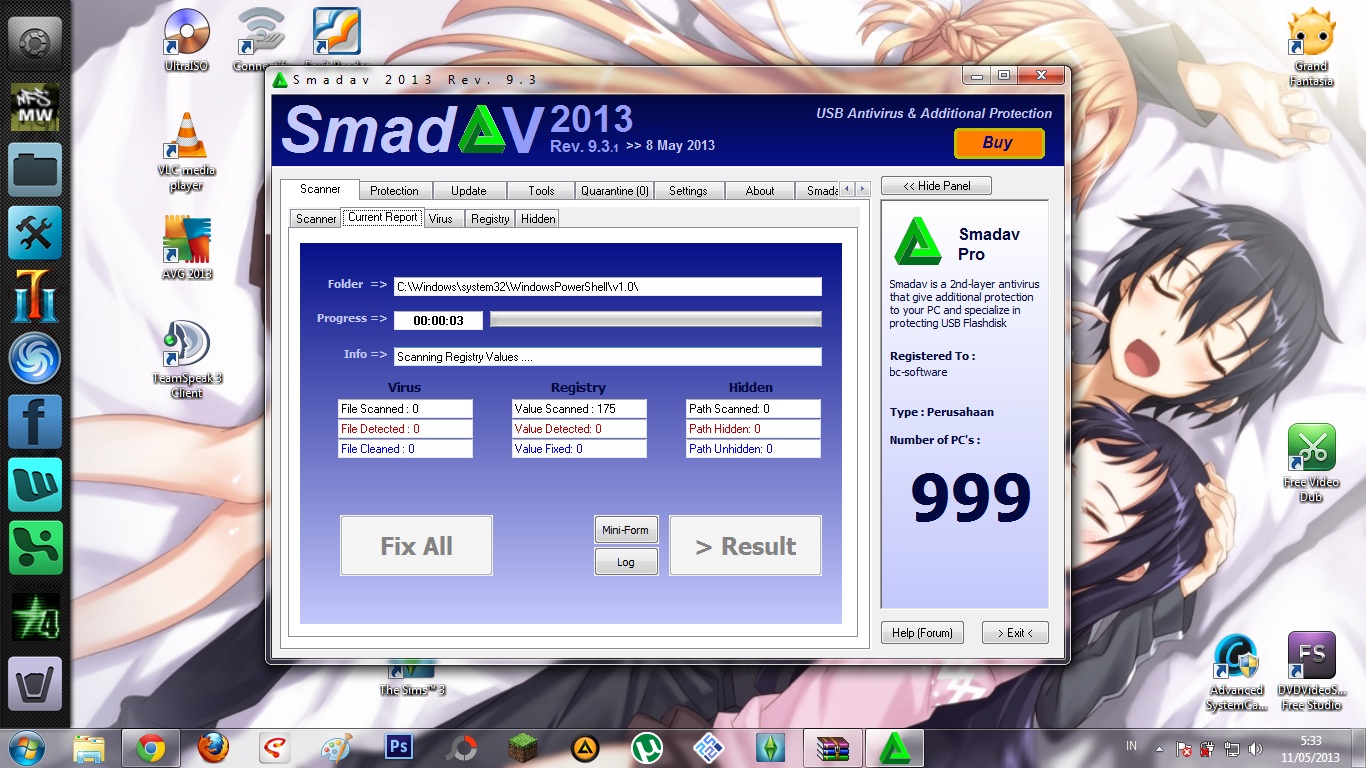Open the recycle bin dock icon

pyautogui.click(x=35, y=684)
